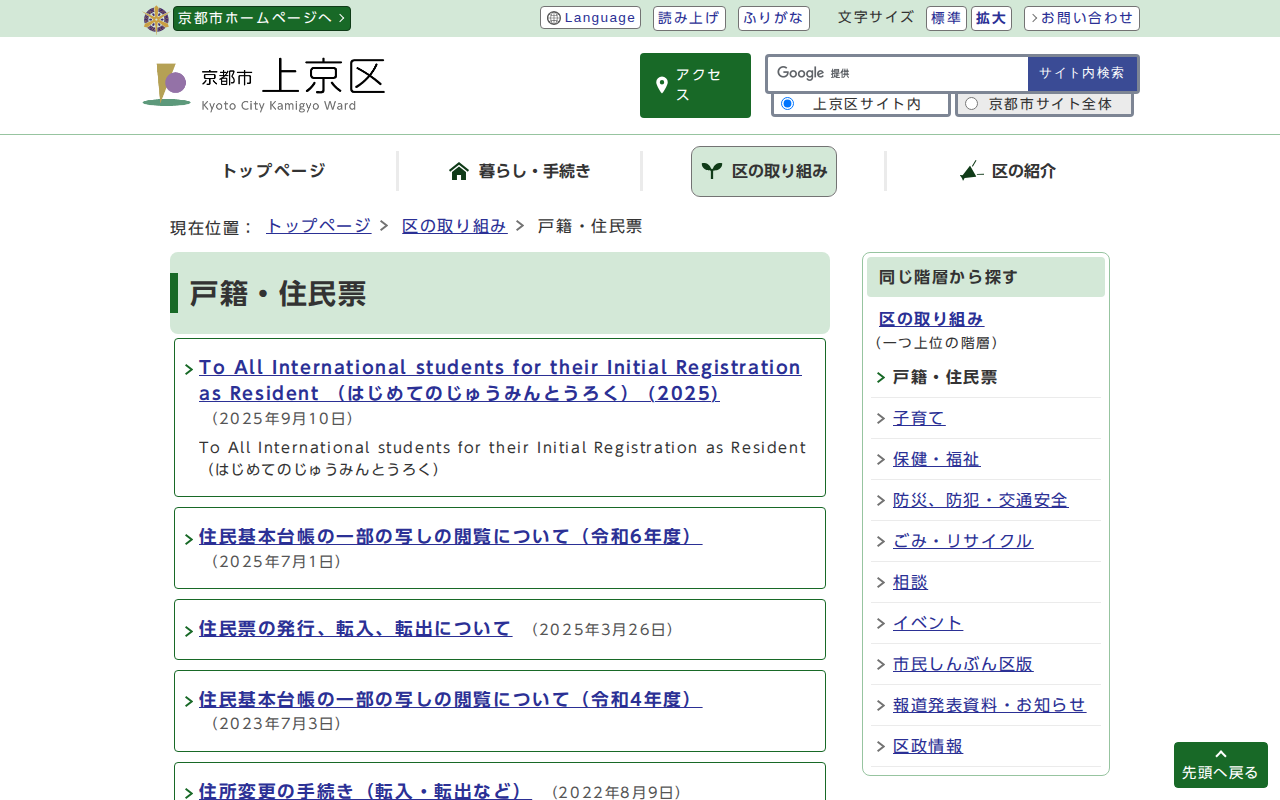The width and height of the screenshot is (1280, 800).
Task: Click the Kyoto City emblem icon
Action: [x=156, y=19]
